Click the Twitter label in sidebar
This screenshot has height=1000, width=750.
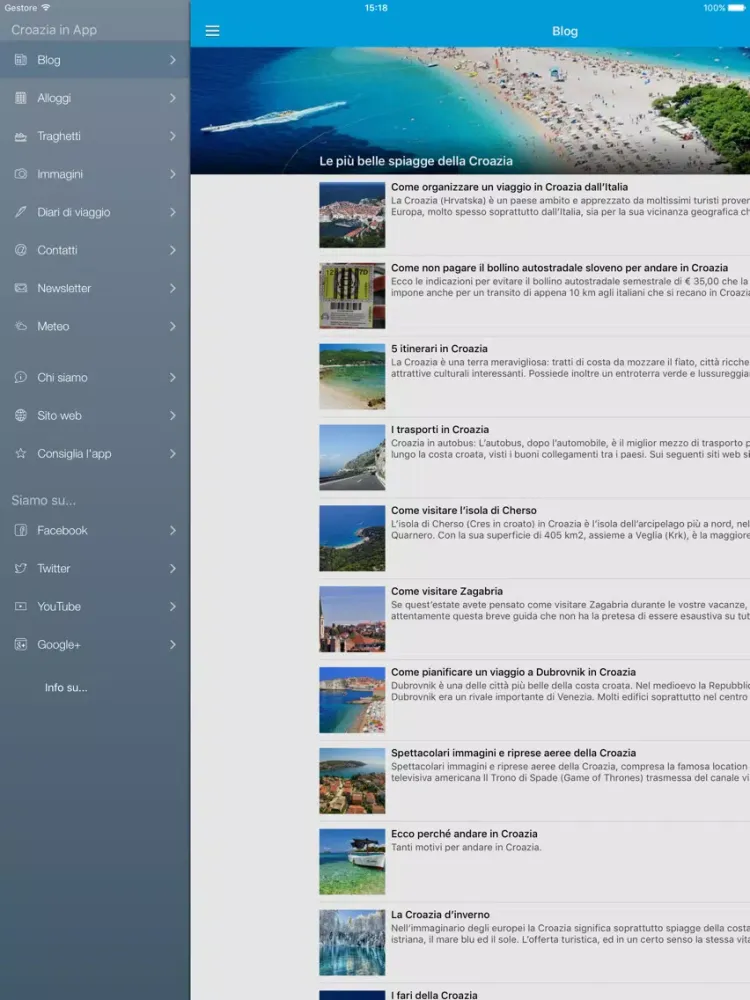(54, 568)
